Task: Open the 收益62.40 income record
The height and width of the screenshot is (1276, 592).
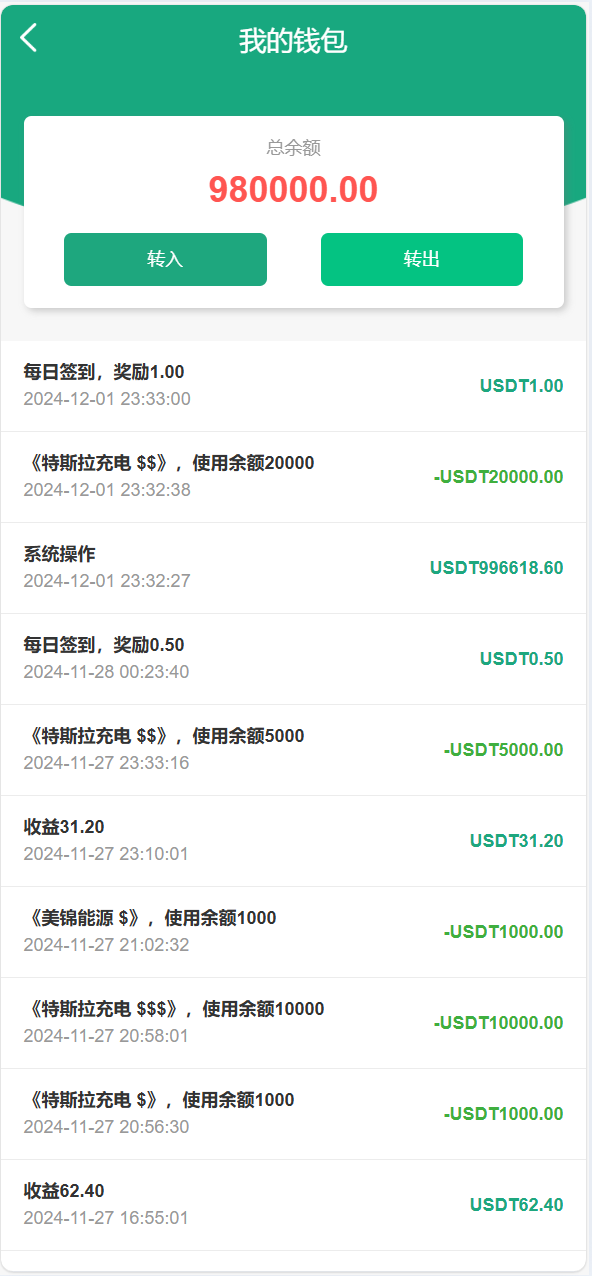Action: [293, 1205]
